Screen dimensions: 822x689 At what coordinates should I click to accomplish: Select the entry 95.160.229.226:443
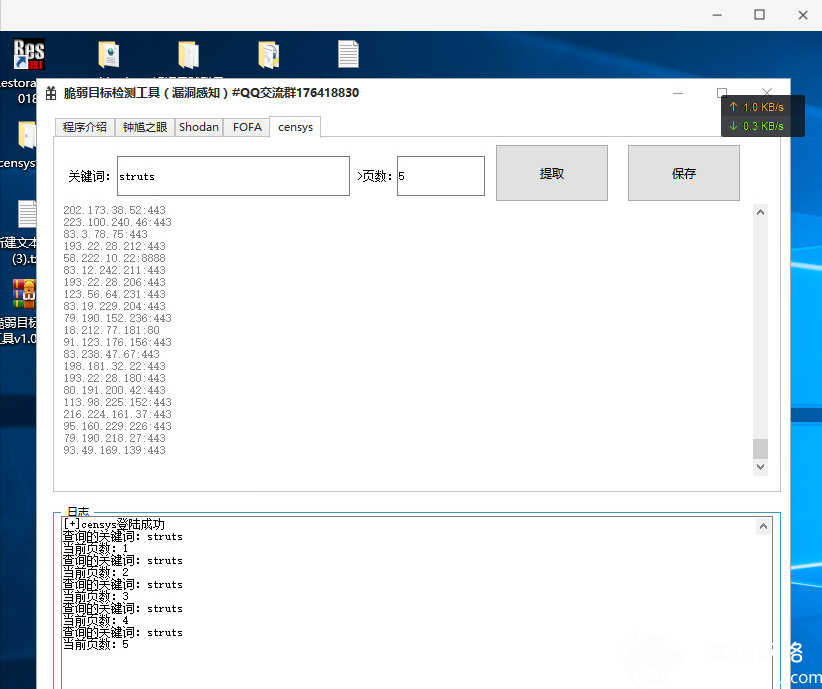[x=117, y=426]
